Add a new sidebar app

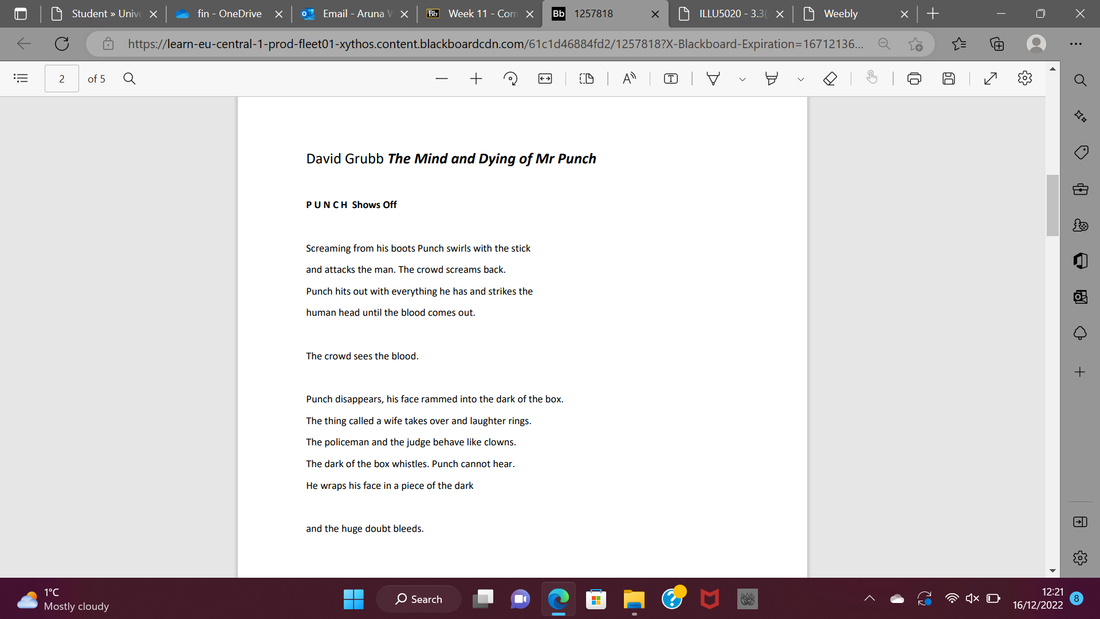click(1080, 372)
